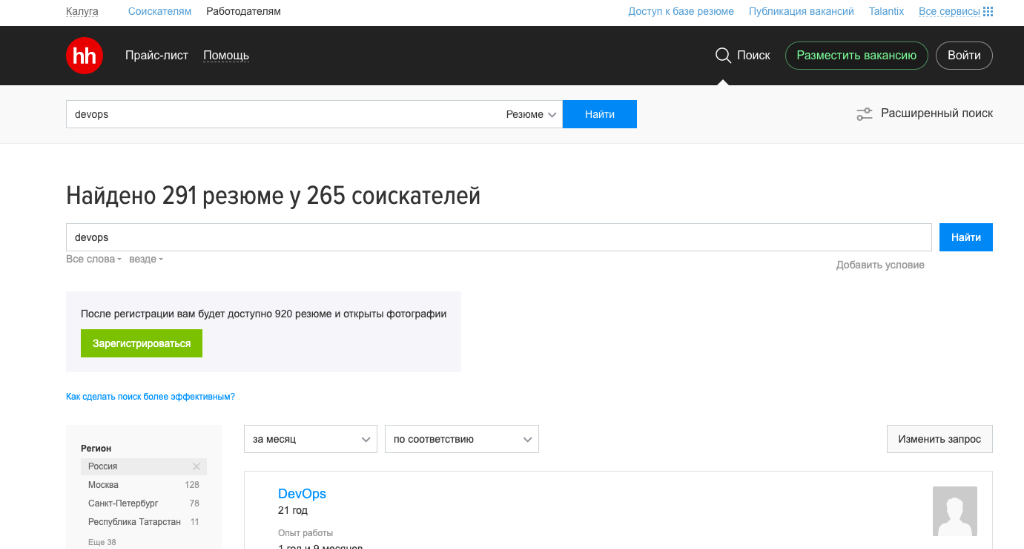
Task: Click the advanced search sliders icon
Action: (x=865, y=114)
